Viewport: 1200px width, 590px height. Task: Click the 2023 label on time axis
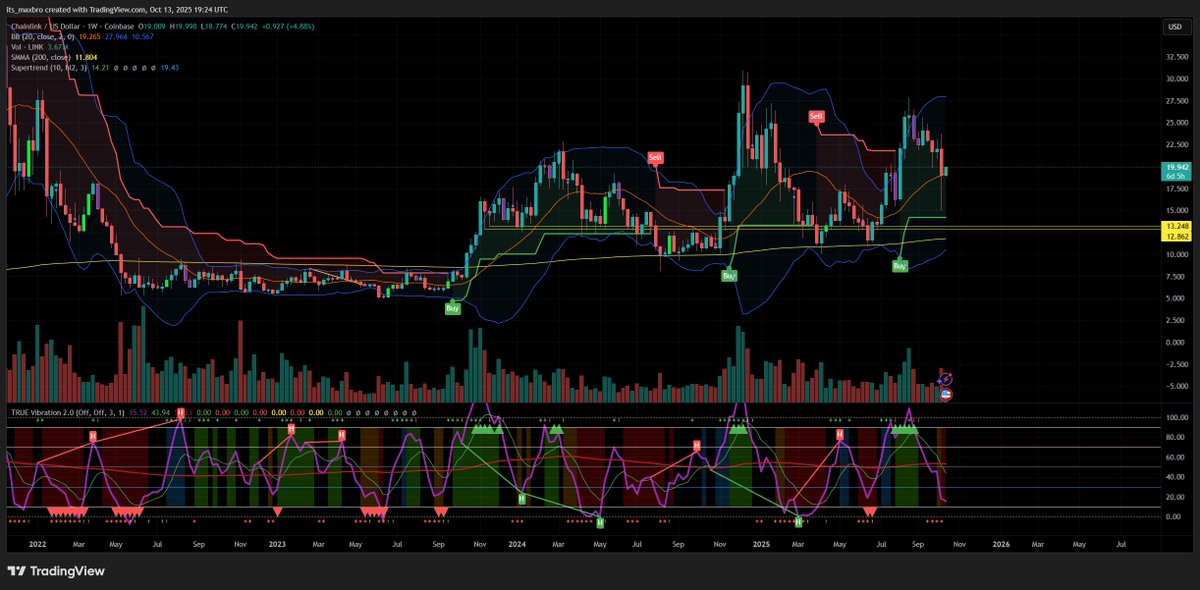[x=278, y=544]
